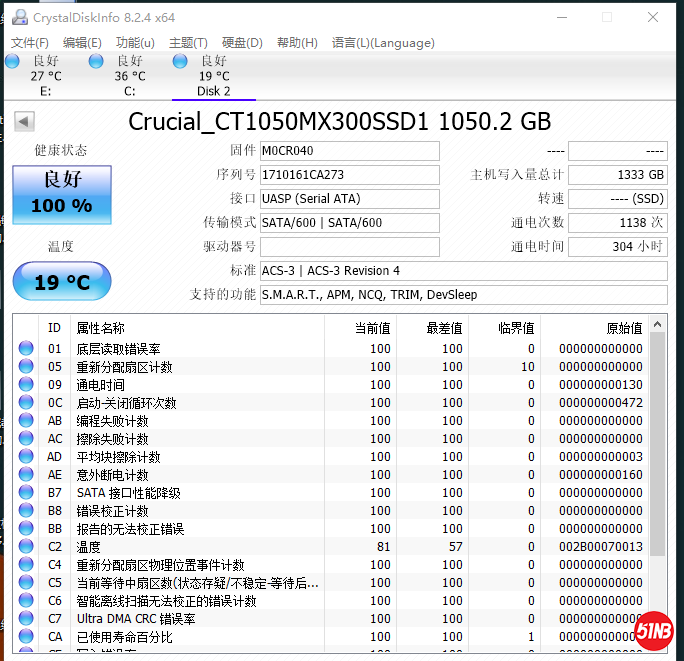Click the previous disk arrow button
Viewport: 684px width, 661px height.
pyautogui.click(x=24, y=122)
